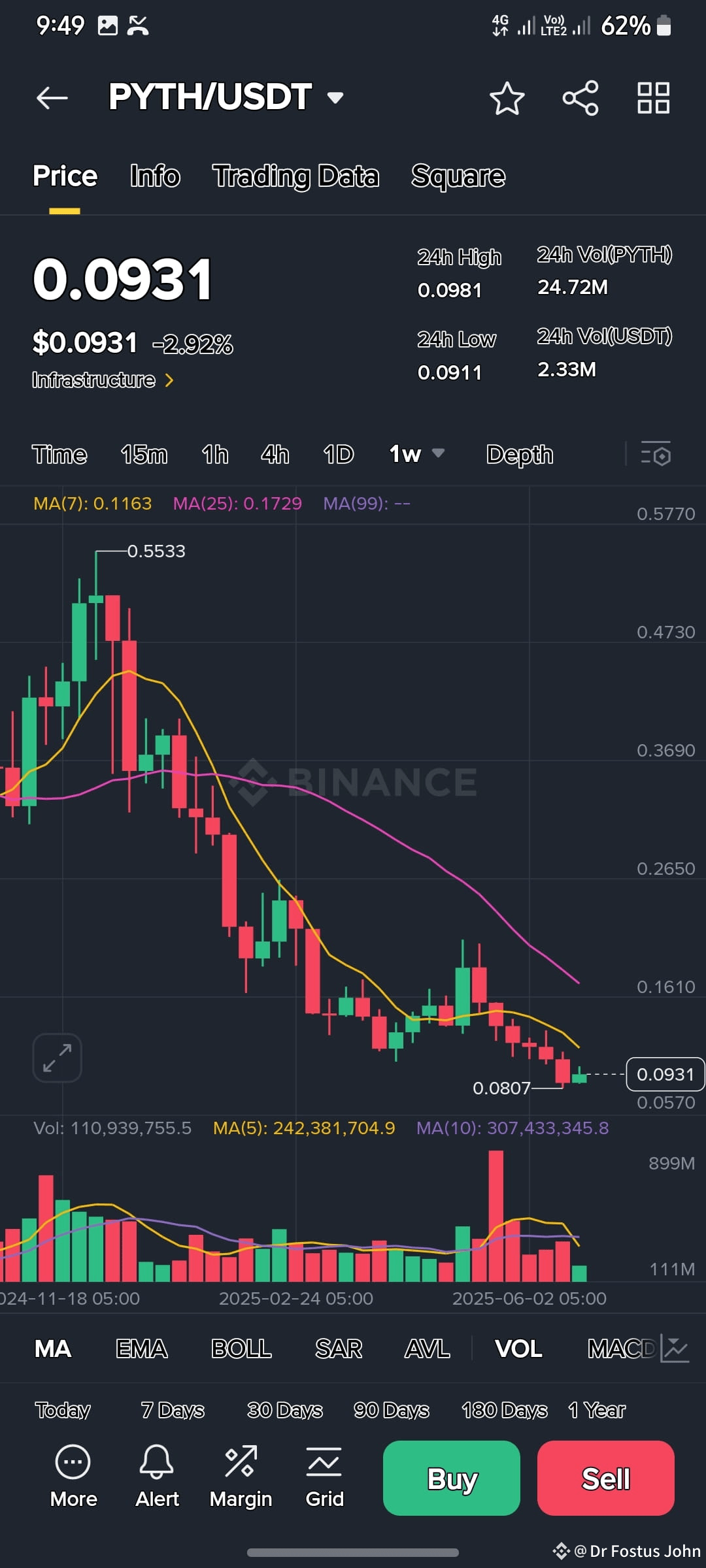Tap the MA(25): 0.1729 legend
The height and width of the screenshot is (1568, 706).
(x=237, y=503)
